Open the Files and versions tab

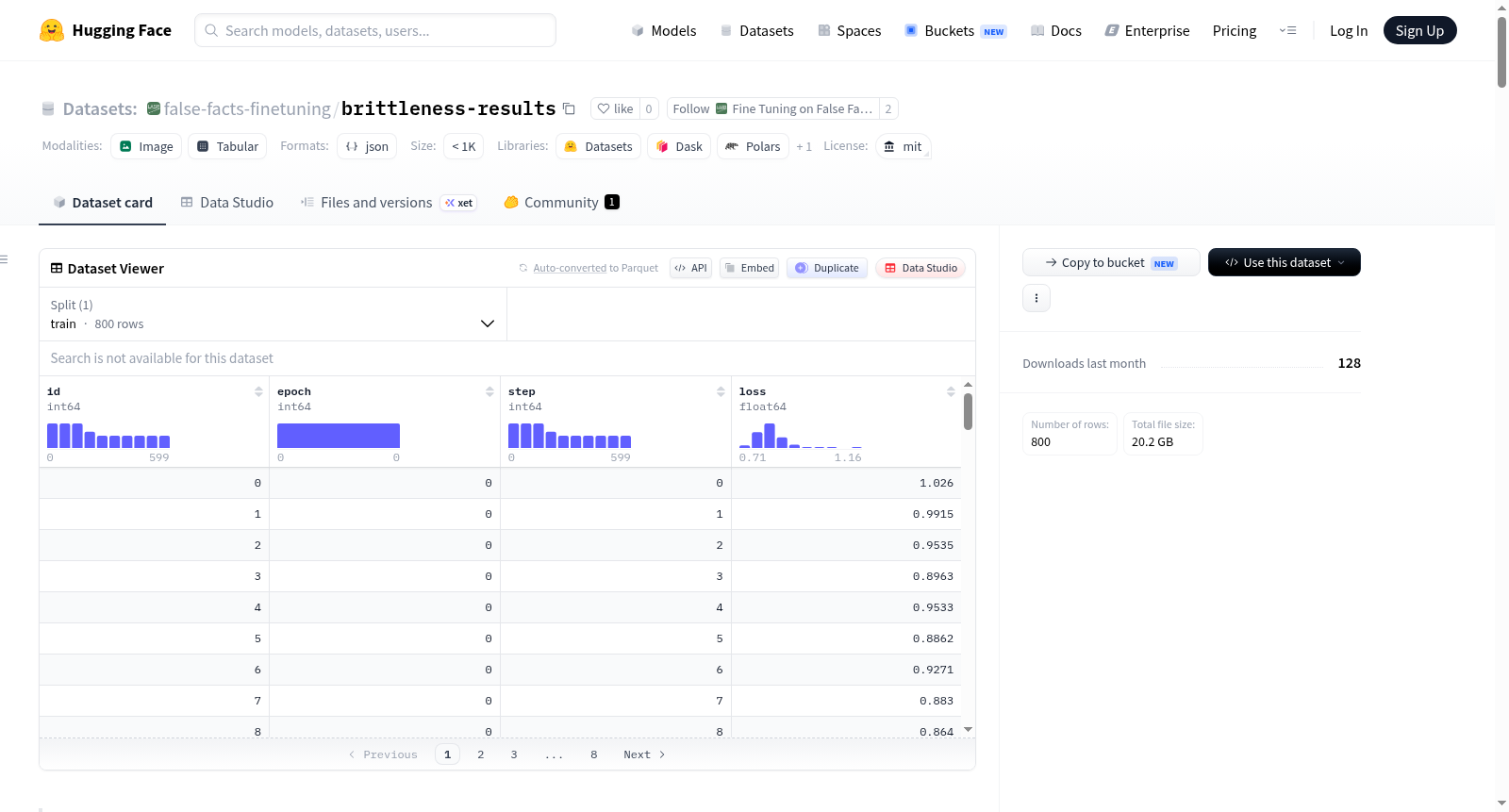click(389, 203)
